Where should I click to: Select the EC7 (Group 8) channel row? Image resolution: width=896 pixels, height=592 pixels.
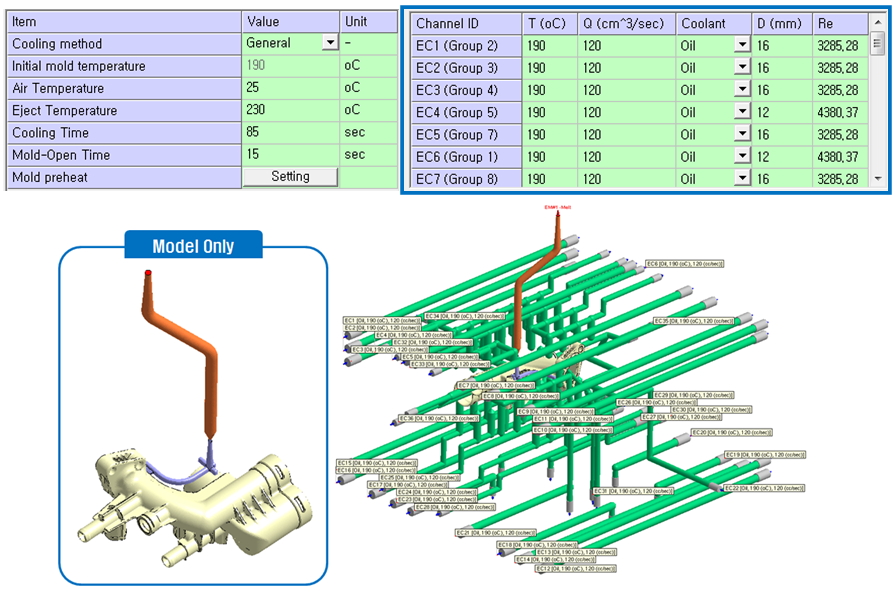639,178
